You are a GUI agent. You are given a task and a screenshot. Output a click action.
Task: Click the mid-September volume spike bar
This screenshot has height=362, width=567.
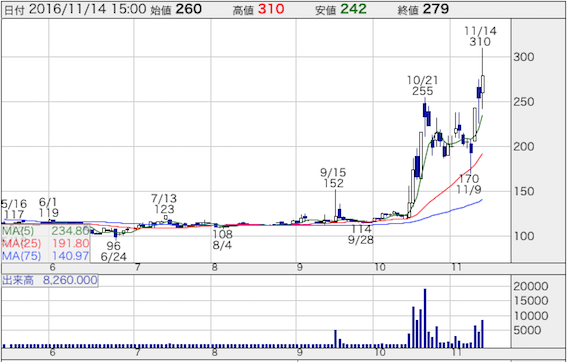pyautogui.click(x=336, y=339)
